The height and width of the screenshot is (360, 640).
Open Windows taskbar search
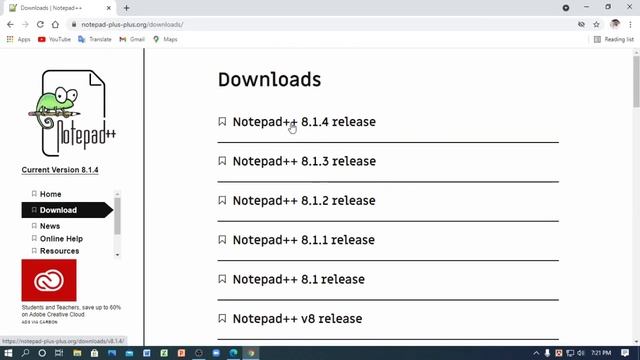(25, 353)
